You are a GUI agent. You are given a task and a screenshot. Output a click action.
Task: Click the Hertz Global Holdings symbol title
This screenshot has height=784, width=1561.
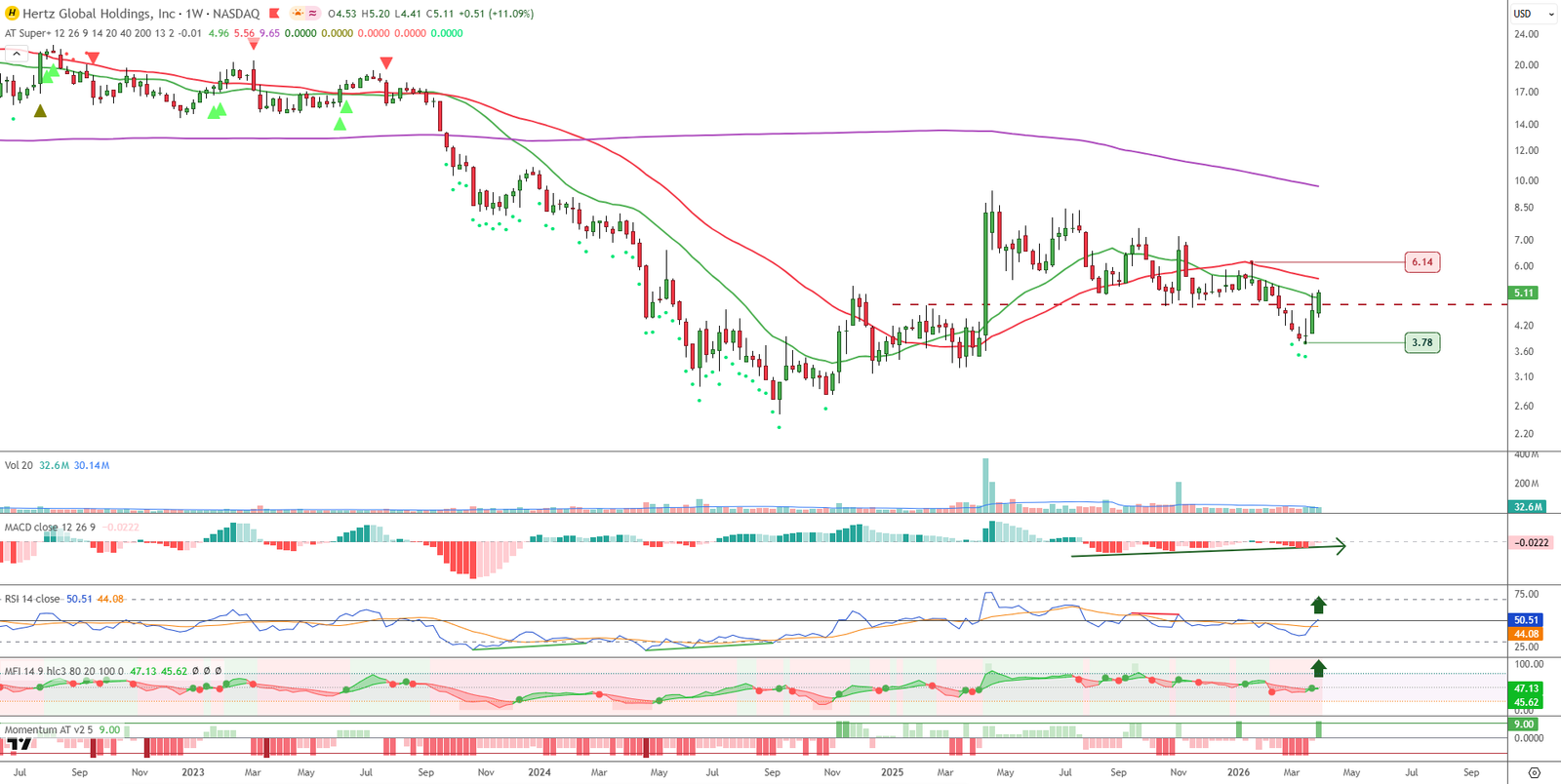point(100,14)
